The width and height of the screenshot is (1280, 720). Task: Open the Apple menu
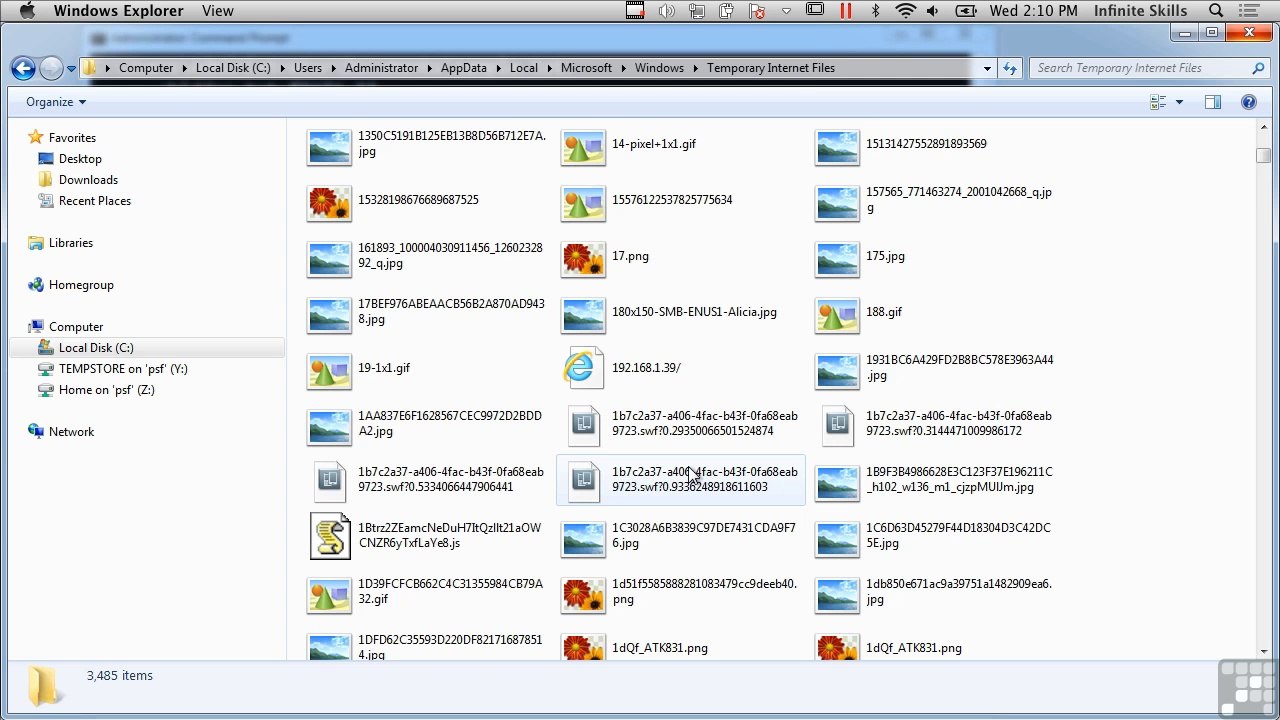pos(27,11)
